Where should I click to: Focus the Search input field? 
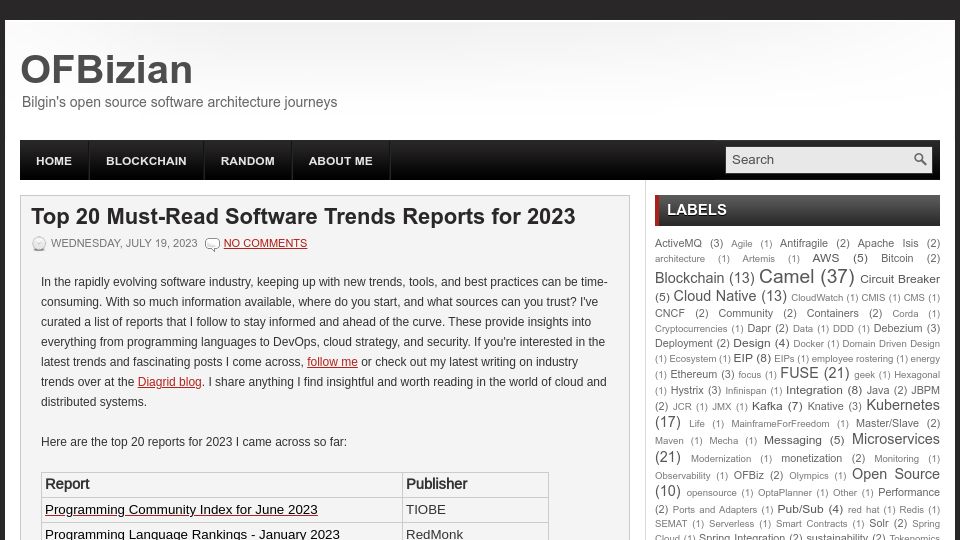coord(819,160)
